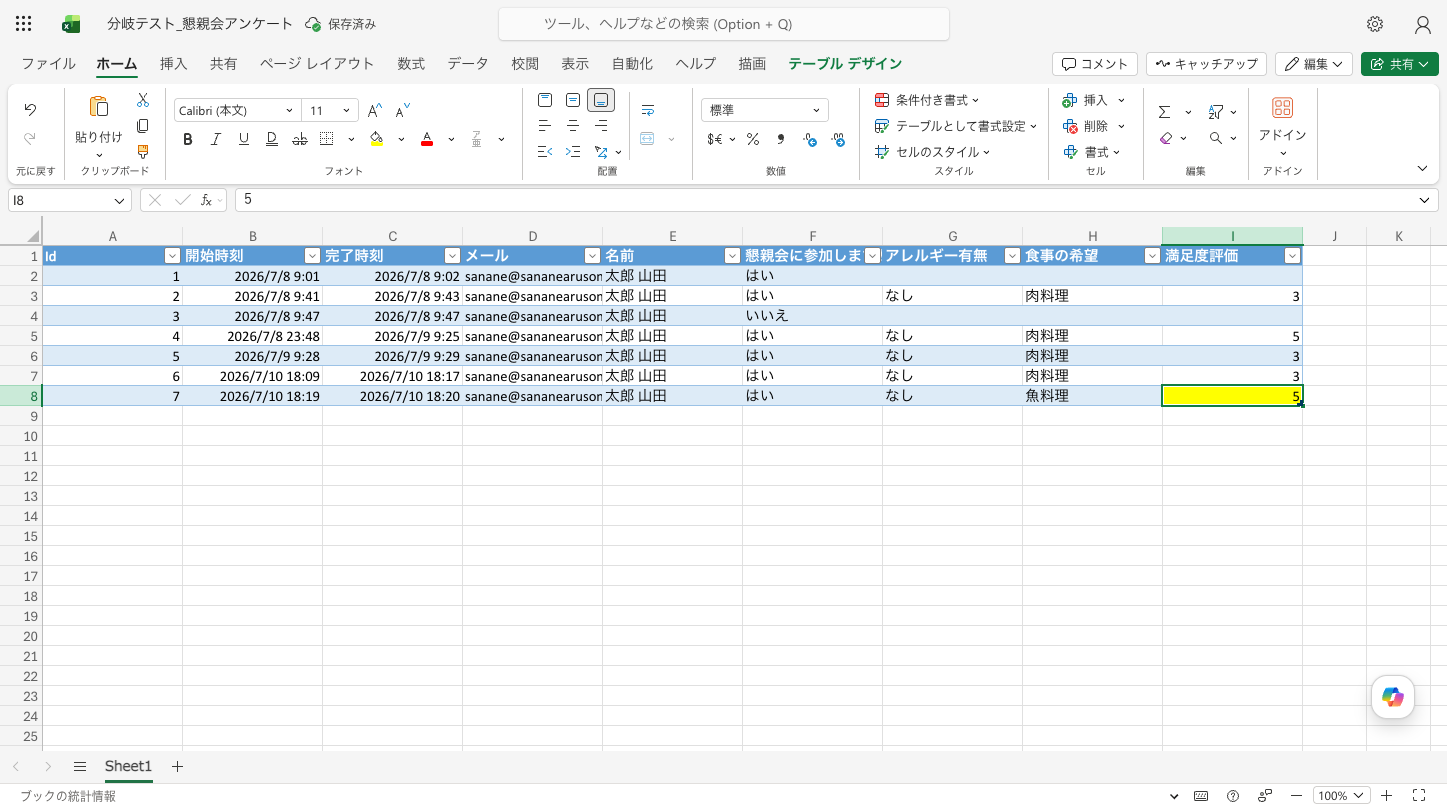1447x806 pixels.
Task: Click the yellow fill color bucket
Action: click(x=376, y=139)
